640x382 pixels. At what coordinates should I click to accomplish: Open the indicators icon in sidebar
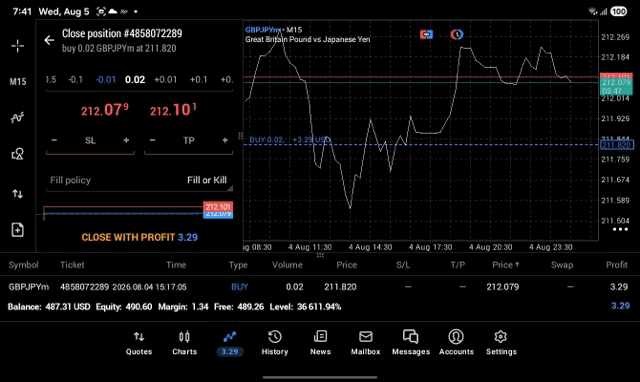[x=18, y=118]
